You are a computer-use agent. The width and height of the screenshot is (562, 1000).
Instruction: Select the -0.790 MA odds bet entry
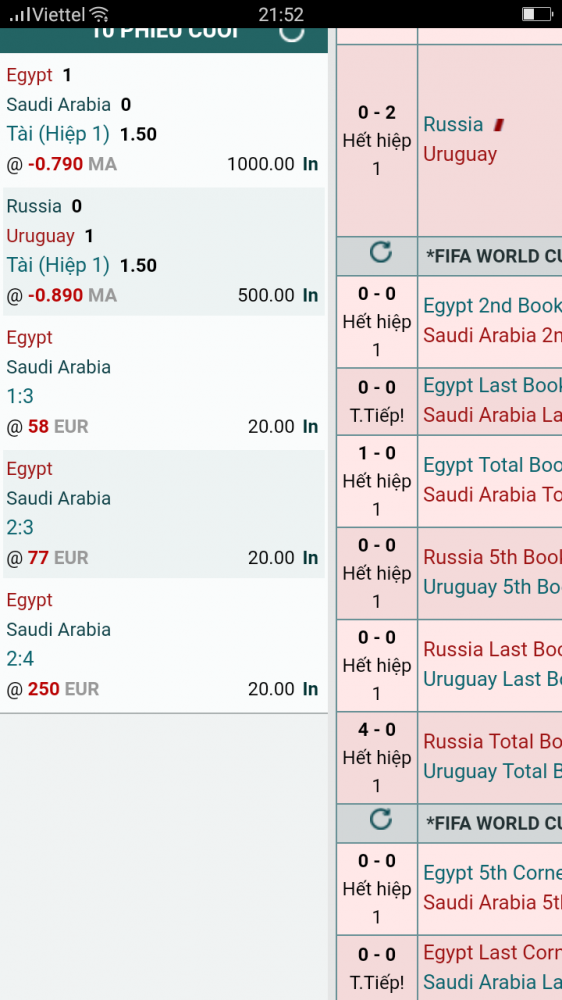pyautogui.click(x=164, y=120)
